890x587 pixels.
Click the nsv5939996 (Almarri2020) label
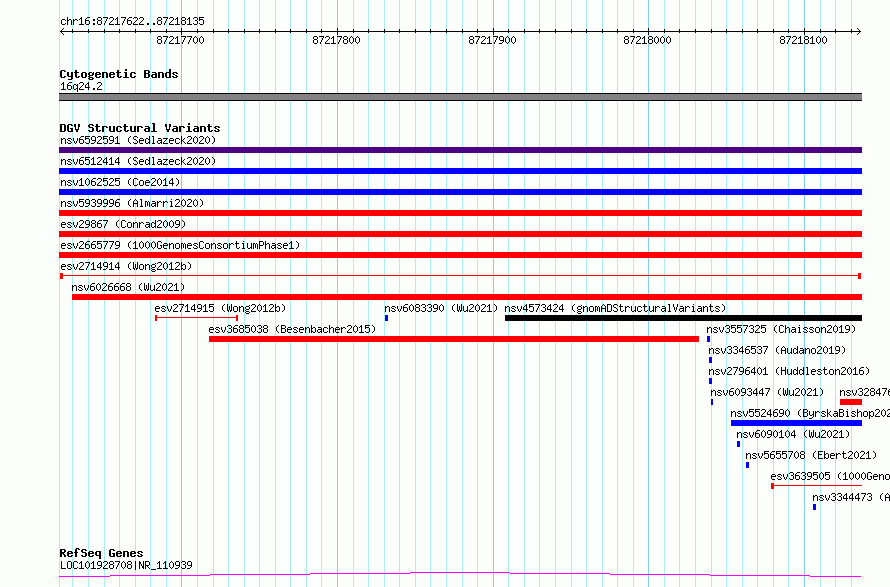click(132, 203)
